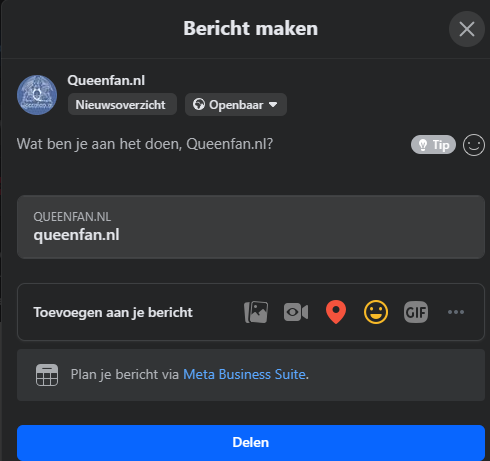490x461 pixels.
Task: Open the queenfan.nl link preview card
Action: 251,227
